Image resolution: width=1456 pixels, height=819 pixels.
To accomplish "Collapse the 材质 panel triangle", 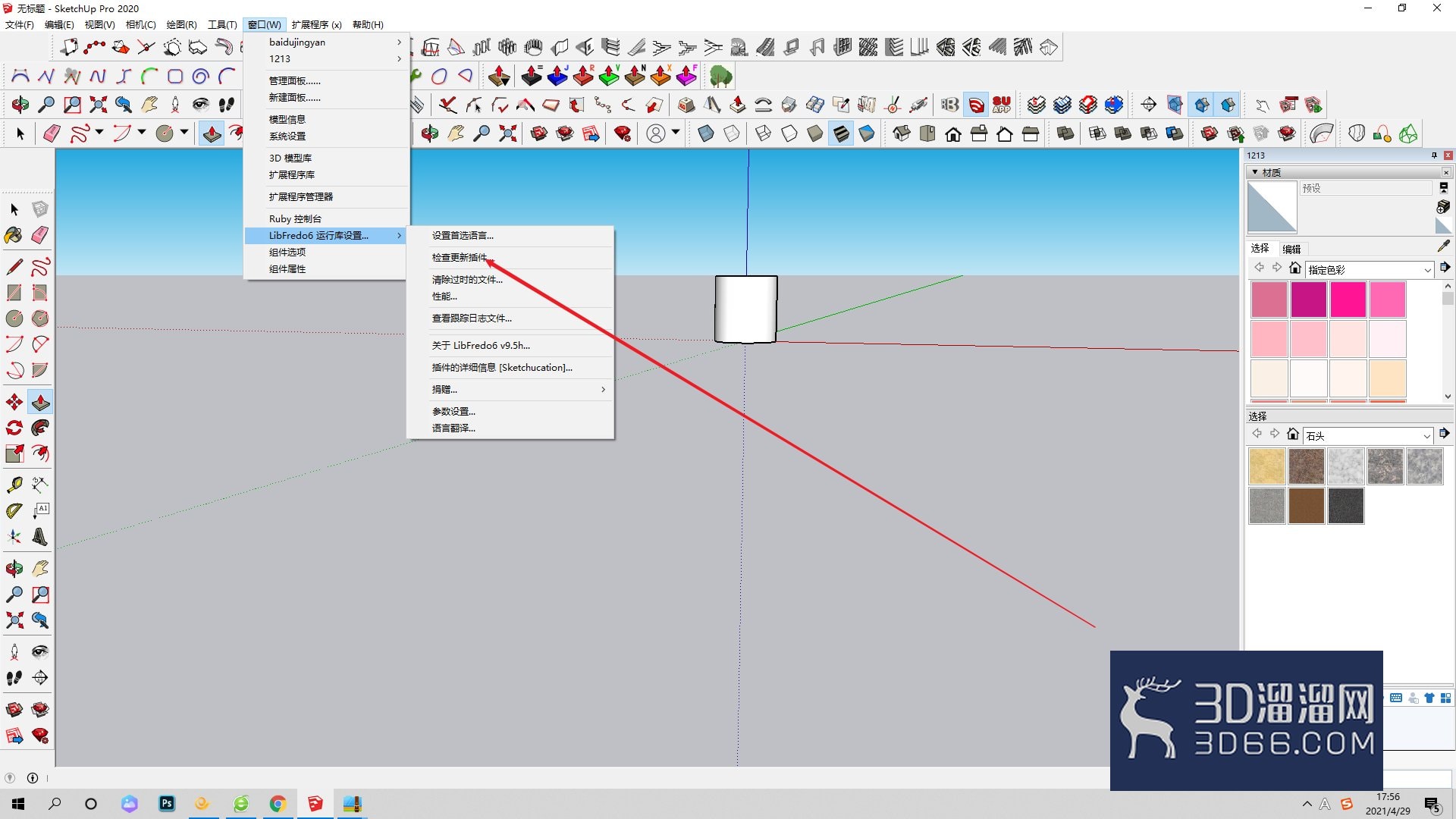I will click(1255, 172).
